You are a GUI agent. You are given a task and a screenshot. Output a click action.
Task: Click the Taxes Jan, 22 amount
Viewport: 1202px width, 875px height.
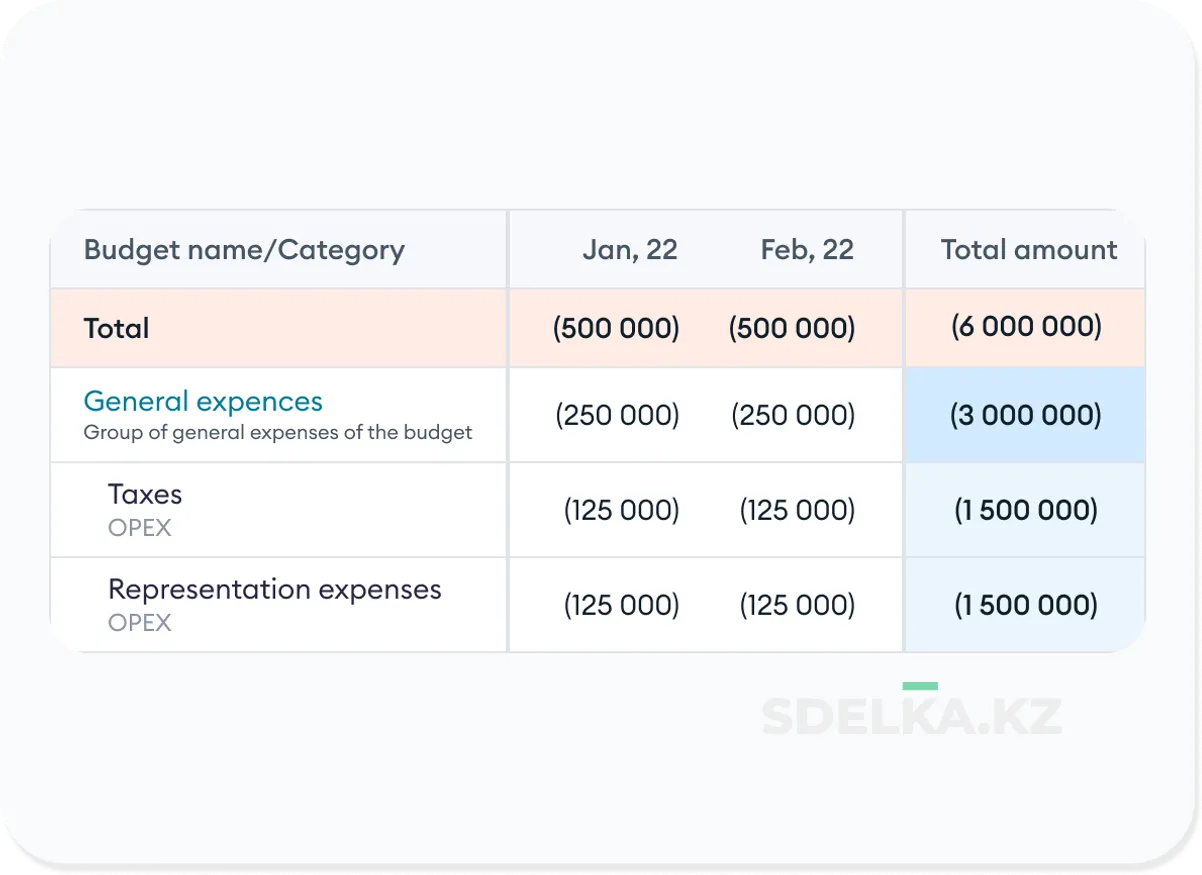(621, 510)
